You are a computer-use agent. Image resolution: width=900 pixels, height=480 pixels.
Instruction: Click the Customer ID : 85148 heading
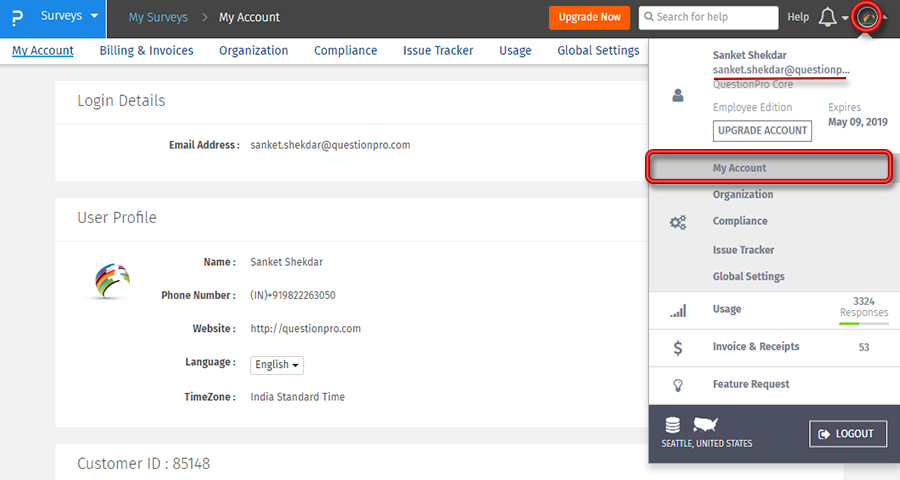pos(143,463)
